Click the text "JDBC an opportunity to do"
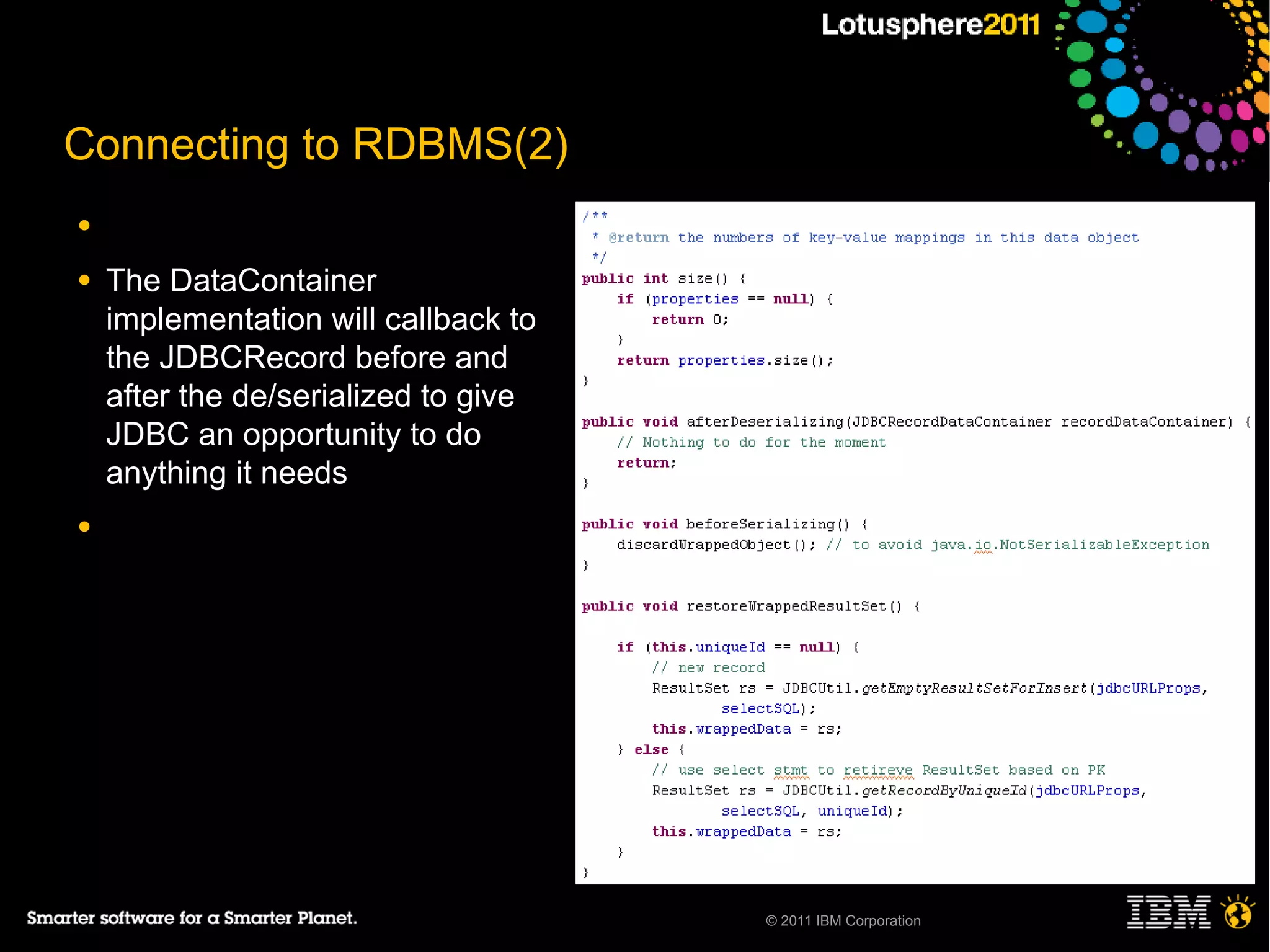The image size is (1270, 952). tap(293, 435)
